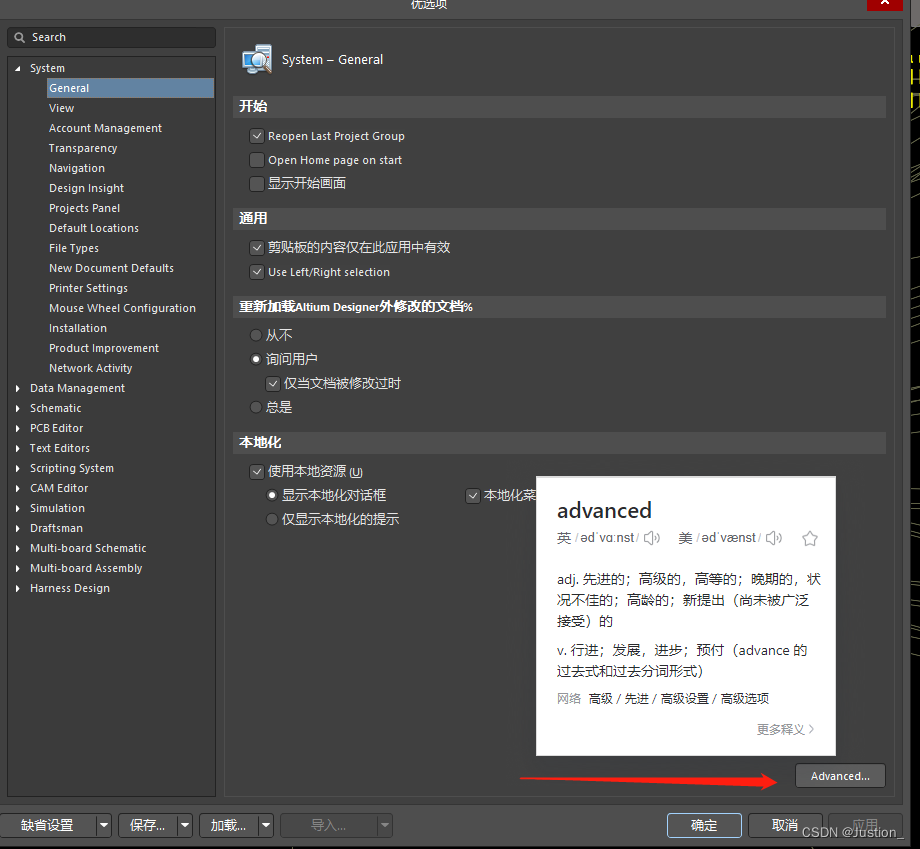The image size is (920, 849).
Task: Open Printer Settings page
Action: [x=88, y=288]
